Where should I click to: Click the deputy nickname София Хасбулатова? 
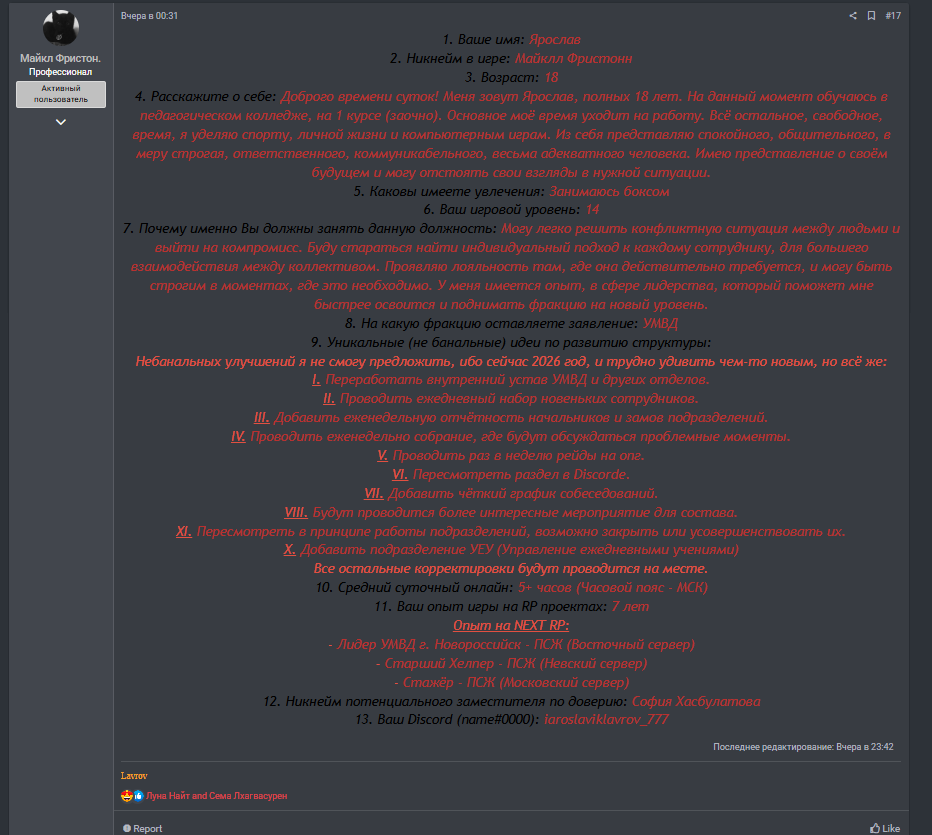pos(695,701)
